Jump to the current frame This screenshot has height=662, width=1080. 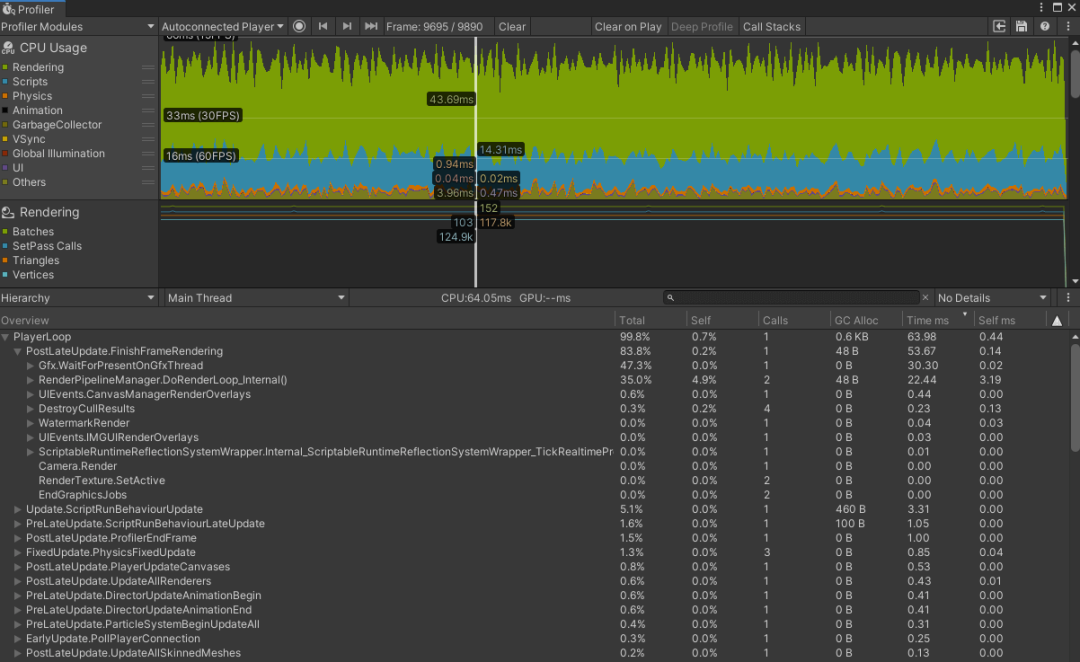coord(371,26)
